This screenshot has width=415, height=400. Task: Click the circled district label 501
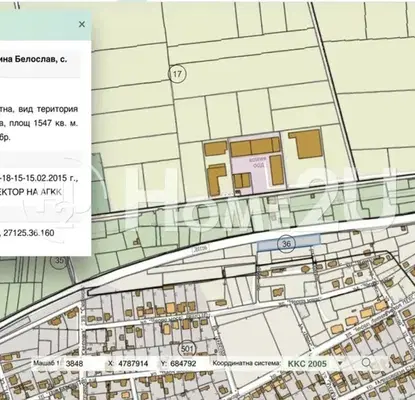[187, 349]
